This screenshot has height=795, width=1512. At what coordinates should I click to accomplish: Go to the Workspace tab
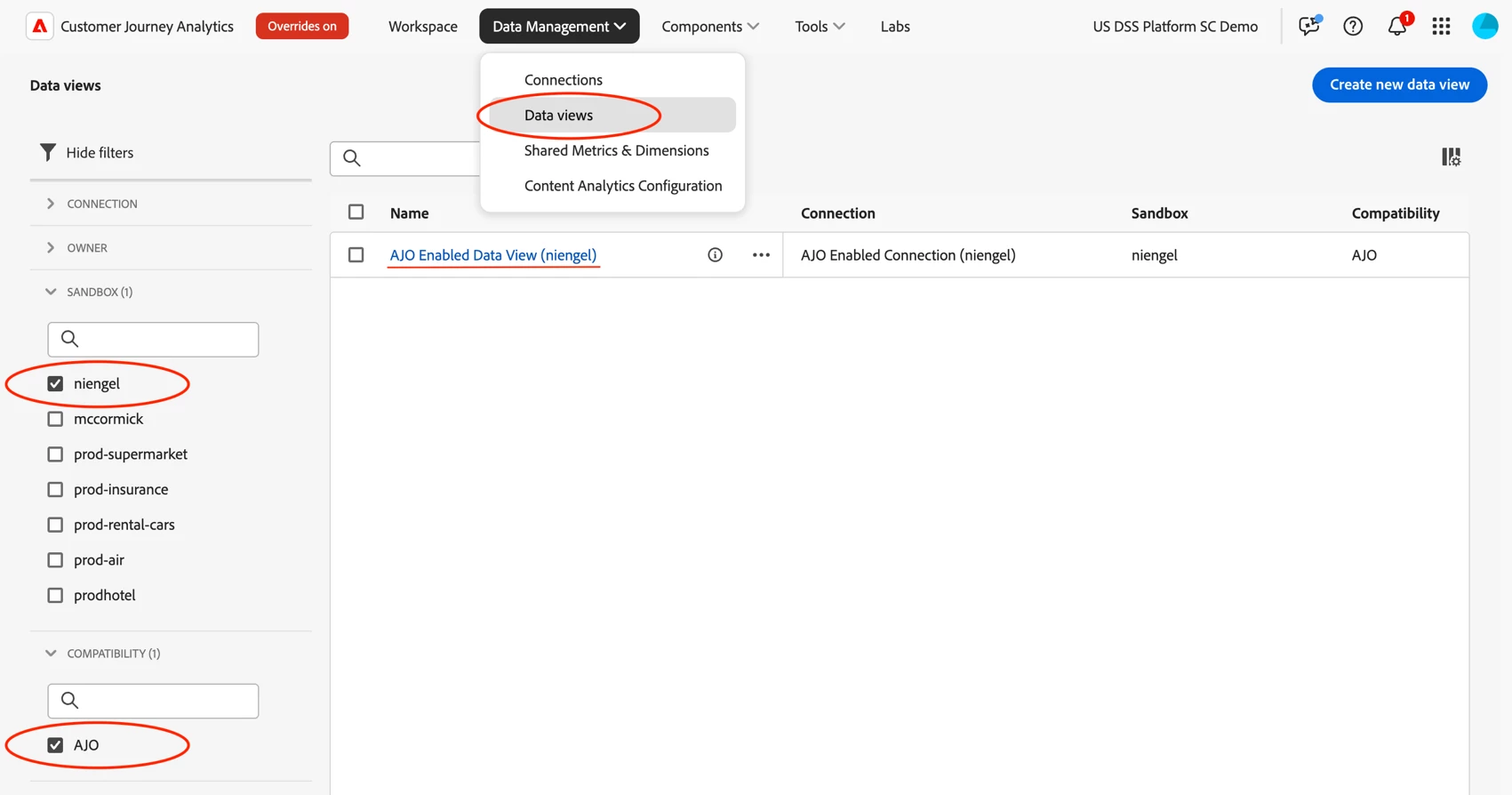click(x=423, y=27)
